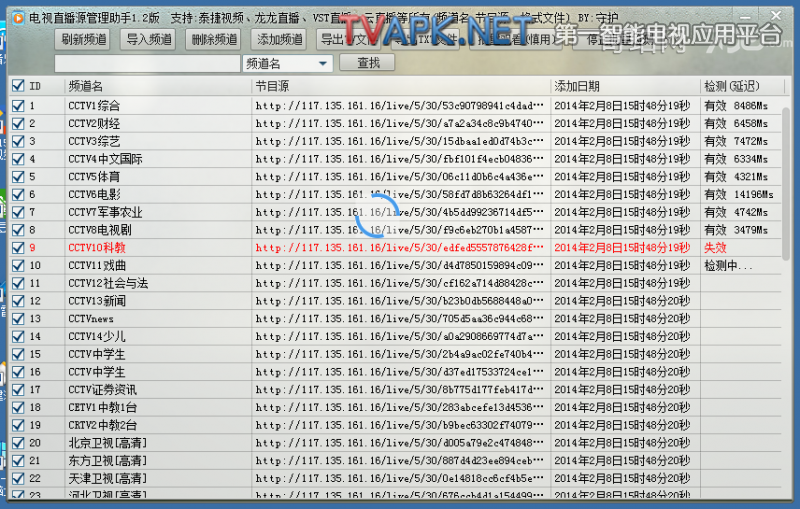The height and width of the screenshot is (509, 800).
Task: Select the 北京卫视[高清] channel name
Action: pyautogui.click(x=108, y=443)
